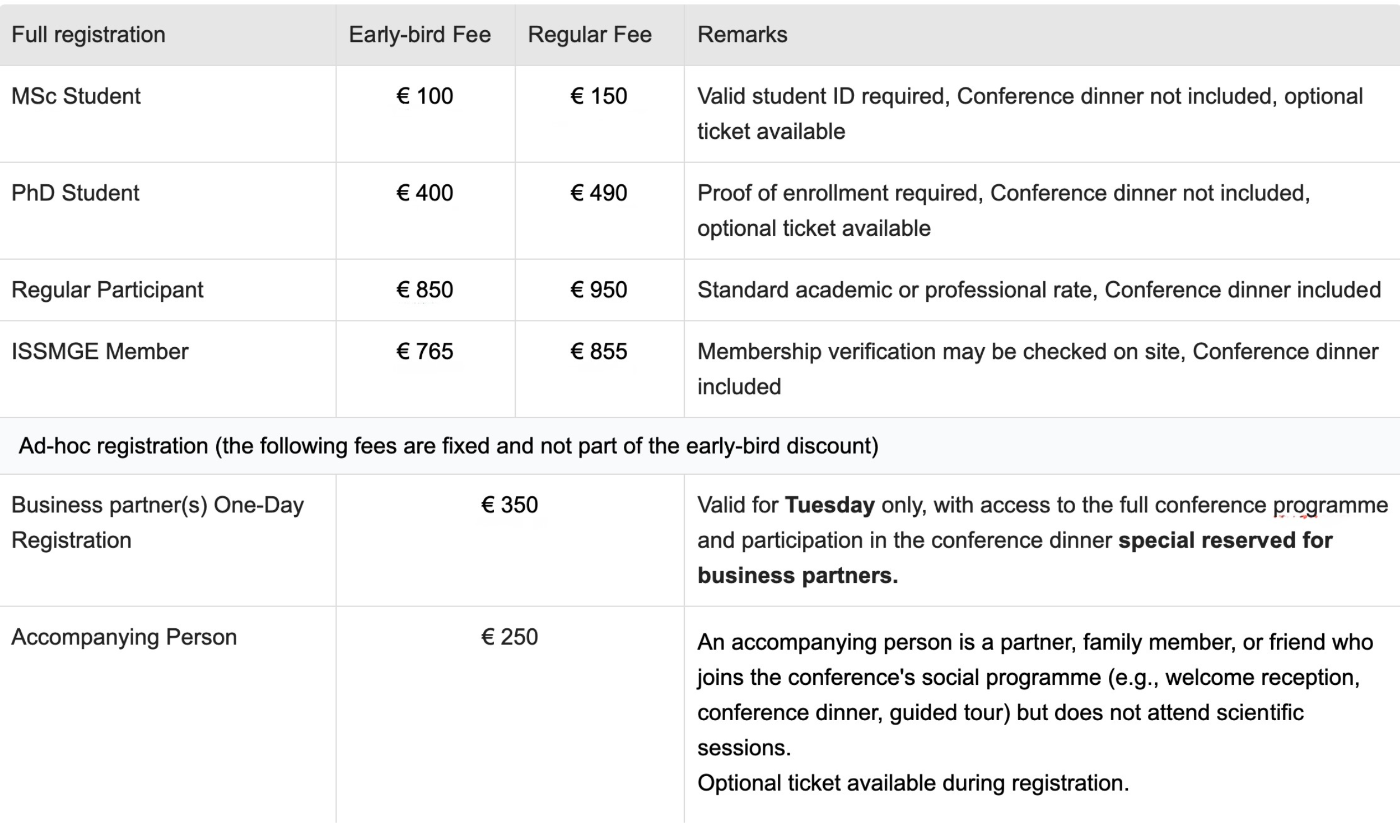Click the € 850 early-bird fee

424,290
